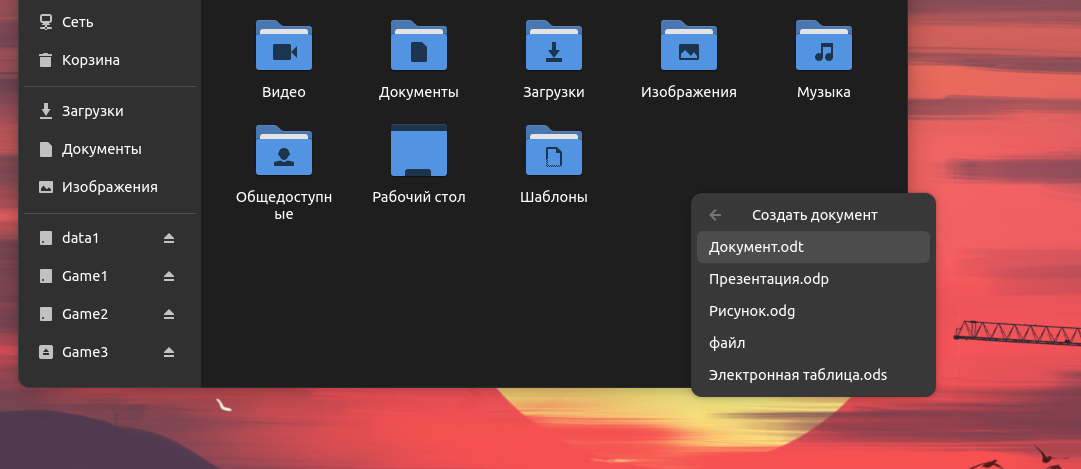Viewport: 1081px width, 469px height.
Task: Go back from Создать документ submenu
Action: 715,215
